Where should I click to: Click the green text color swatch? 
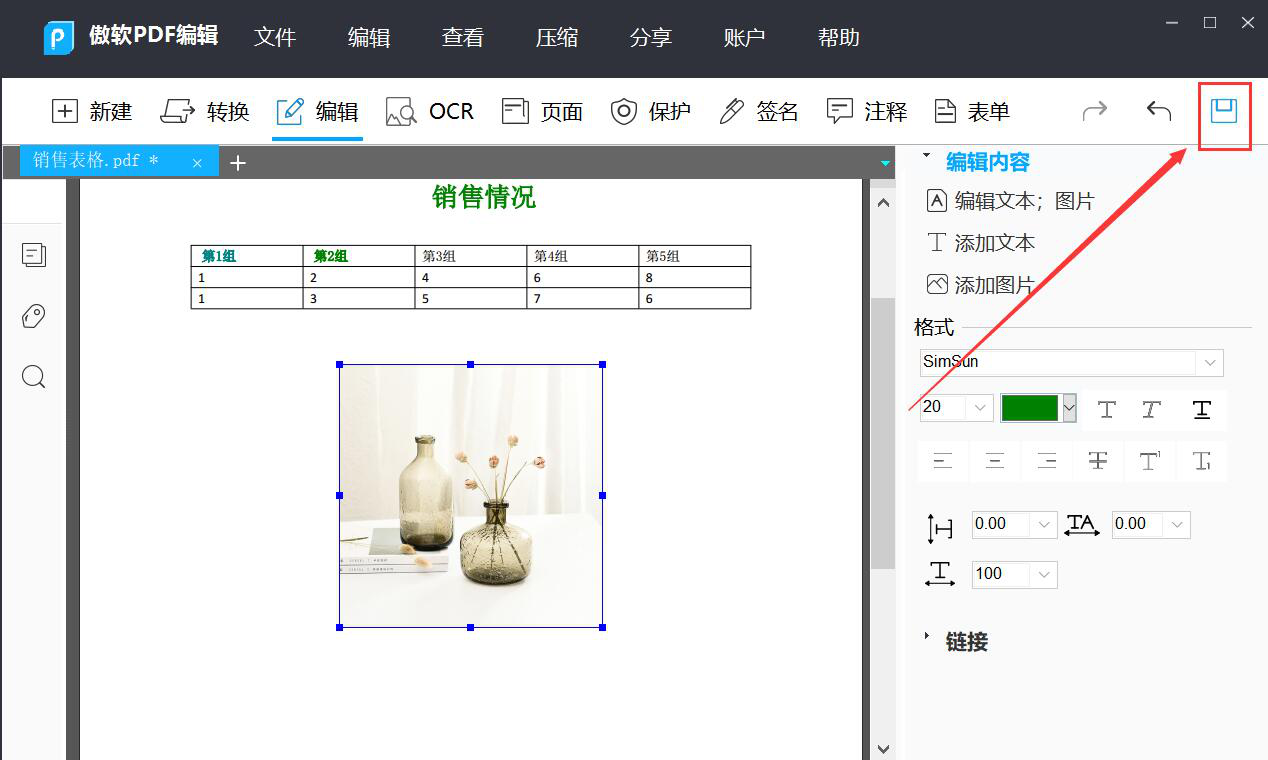pyautogui.click(x=1029, y=407)
